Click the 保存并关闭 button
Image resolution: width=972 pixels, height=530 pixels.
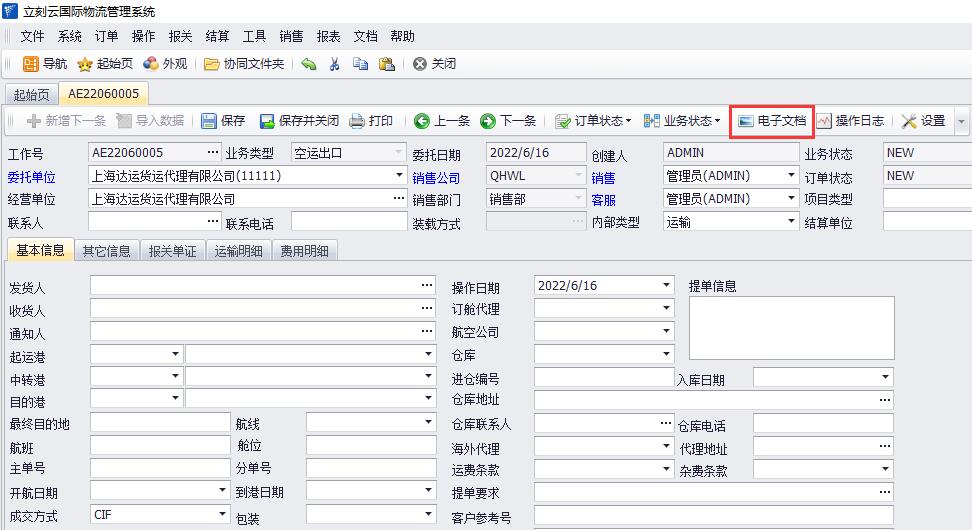(299, 121)
